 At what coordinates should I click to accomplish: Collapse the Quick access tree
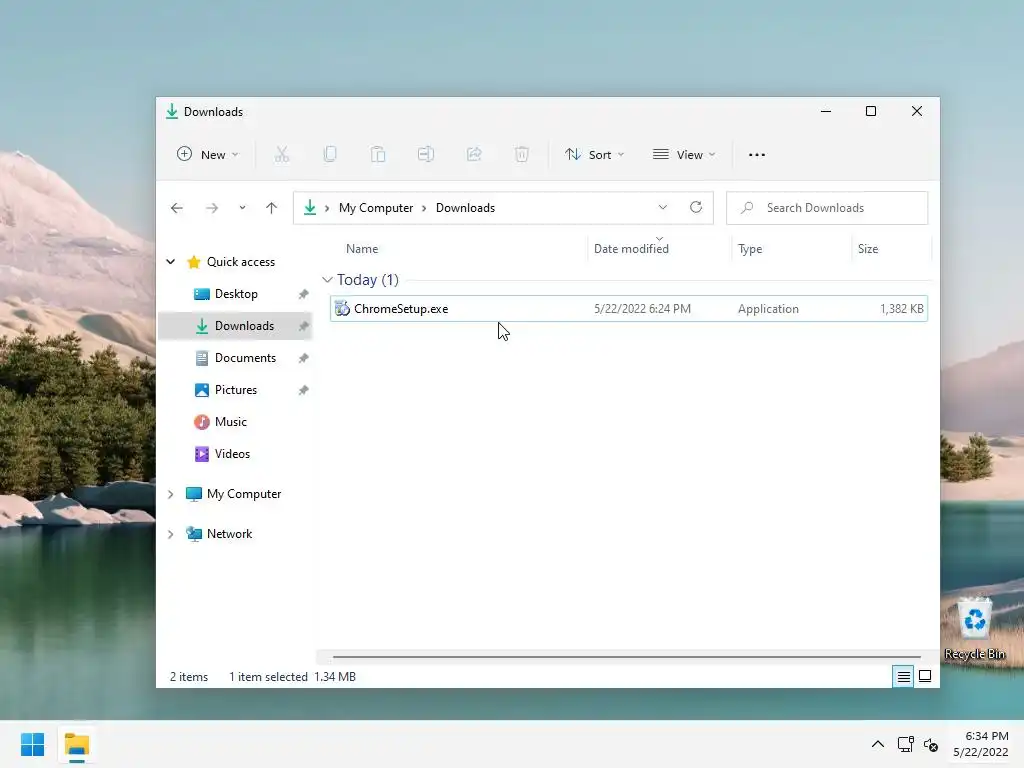pos(170,262)
